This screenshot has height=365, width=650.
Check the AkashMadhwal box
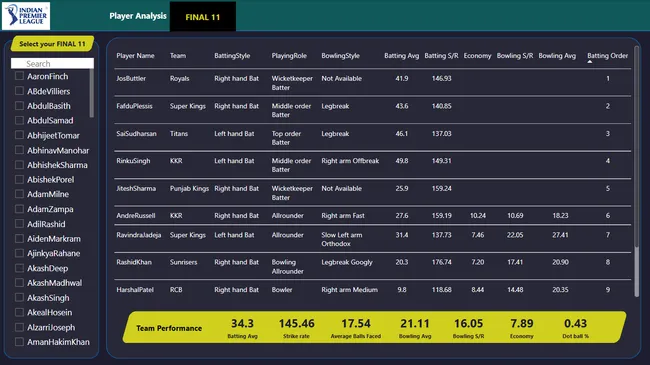19,283
